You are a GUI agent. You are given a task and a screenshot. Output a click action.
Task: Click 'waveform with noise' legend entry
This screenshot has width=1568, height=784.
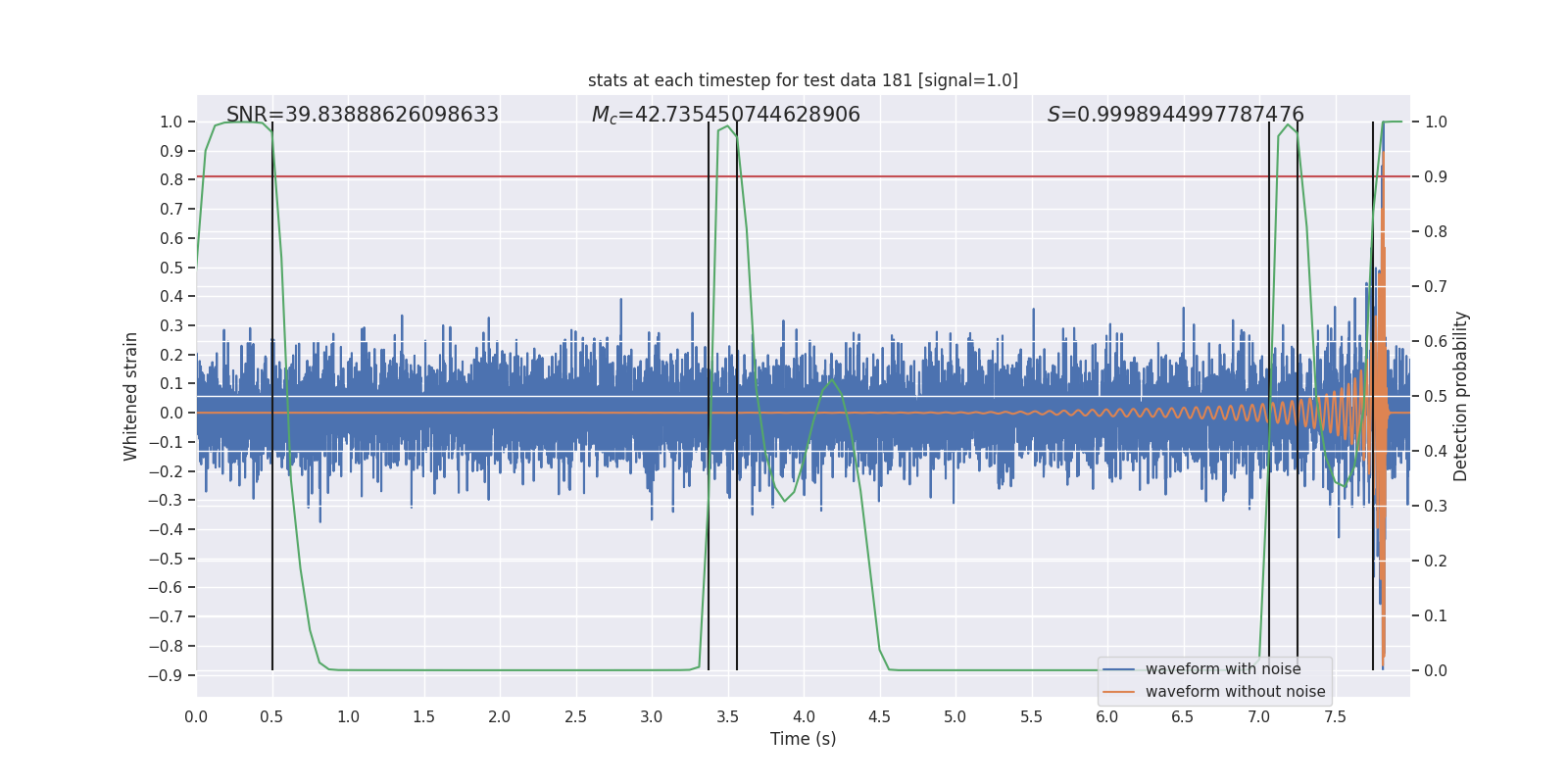(1223, 669)
